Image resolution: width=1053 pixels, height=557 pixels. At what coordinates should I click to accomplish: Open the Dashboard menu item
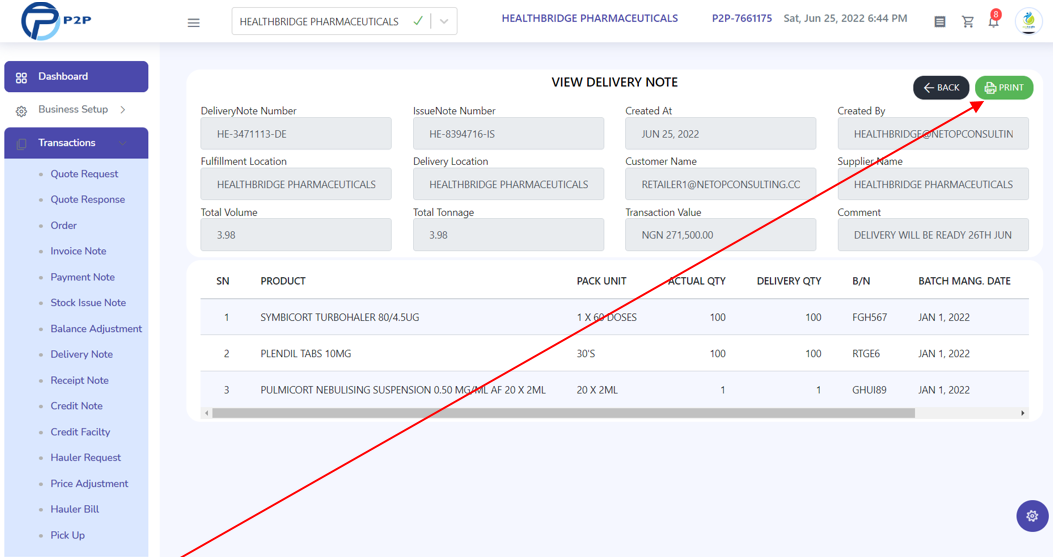pyautogui.click(x=76, y=77)
